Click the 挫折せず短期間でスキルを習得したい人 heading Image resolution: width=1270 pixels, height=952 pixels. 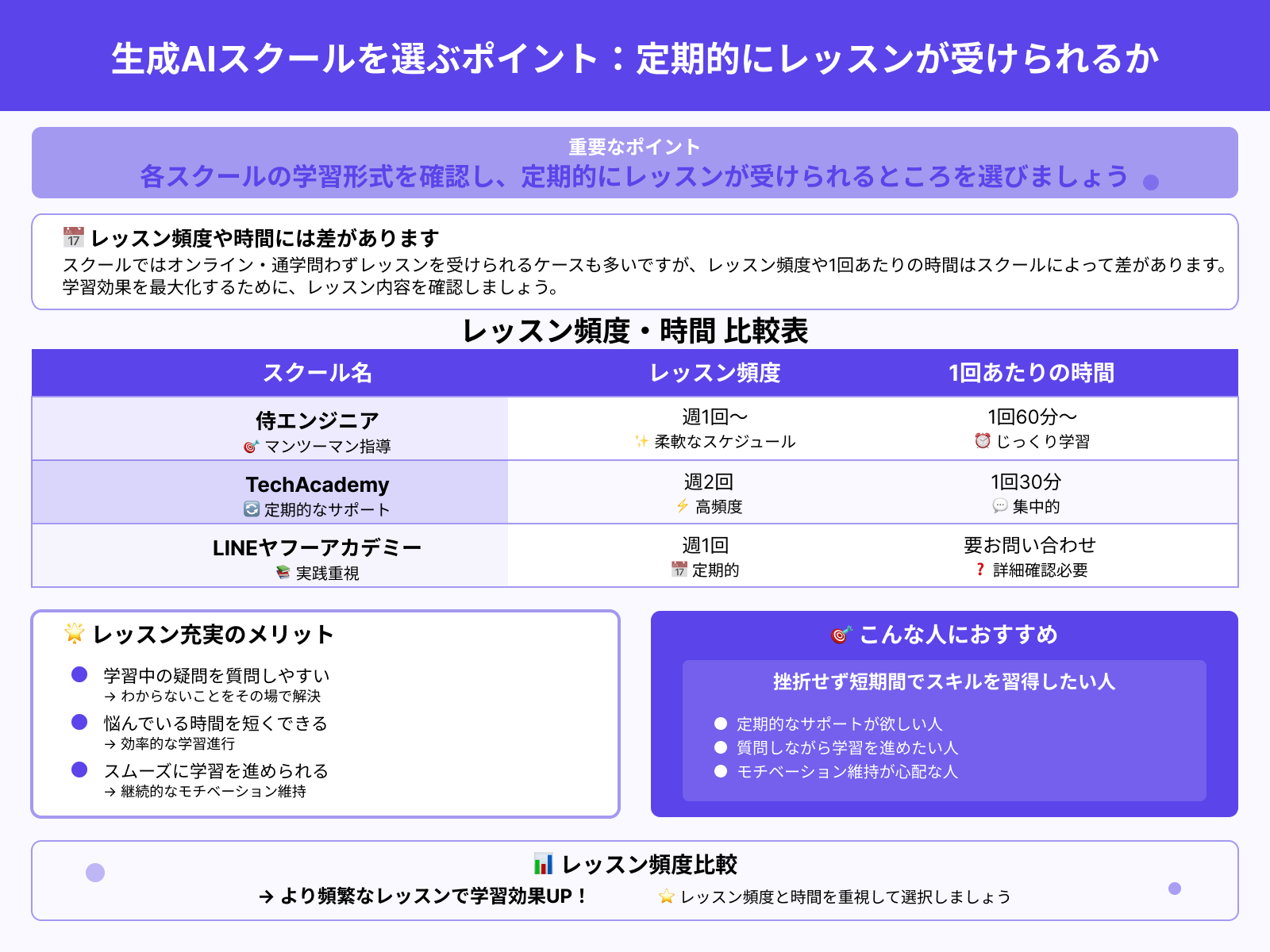[x=945, y=681]
